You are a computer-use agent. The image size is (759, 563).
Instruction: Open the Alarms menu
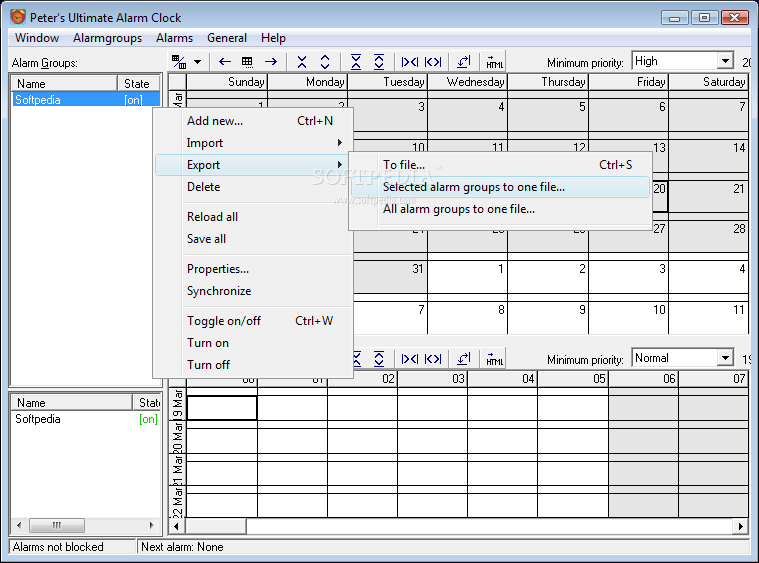(174, 38)
